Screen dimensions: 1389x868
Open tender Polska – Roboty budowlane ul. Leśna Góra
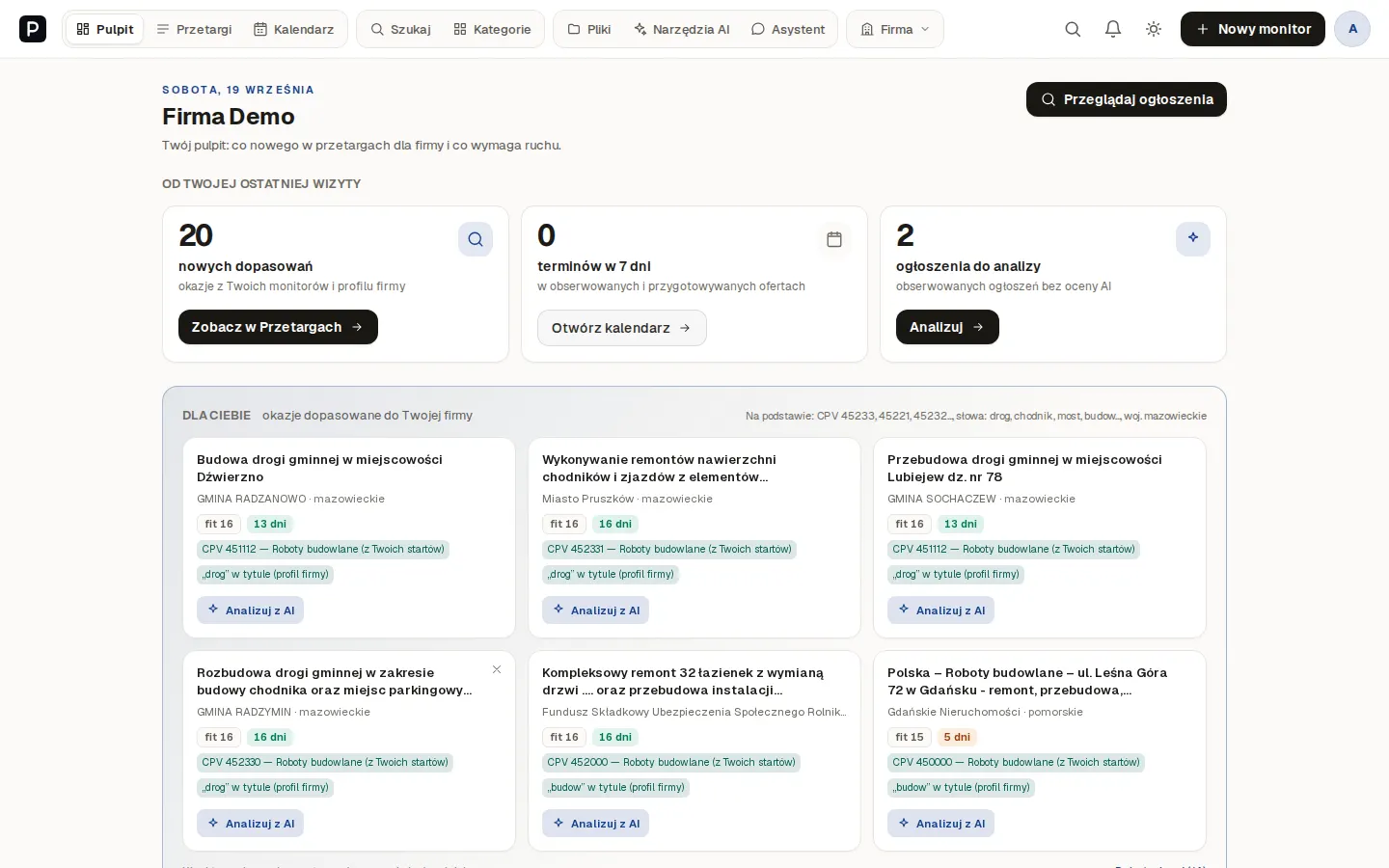(x=1027, y=681)
